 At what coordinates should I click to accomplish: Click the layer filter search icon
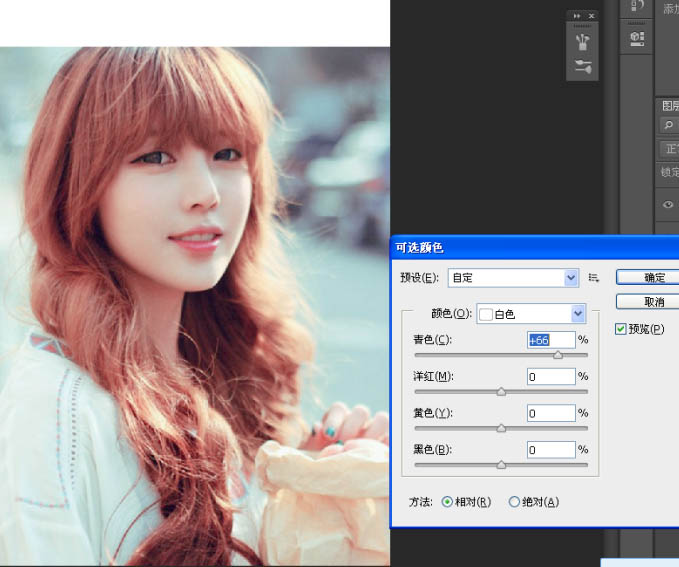pos(668,125)
